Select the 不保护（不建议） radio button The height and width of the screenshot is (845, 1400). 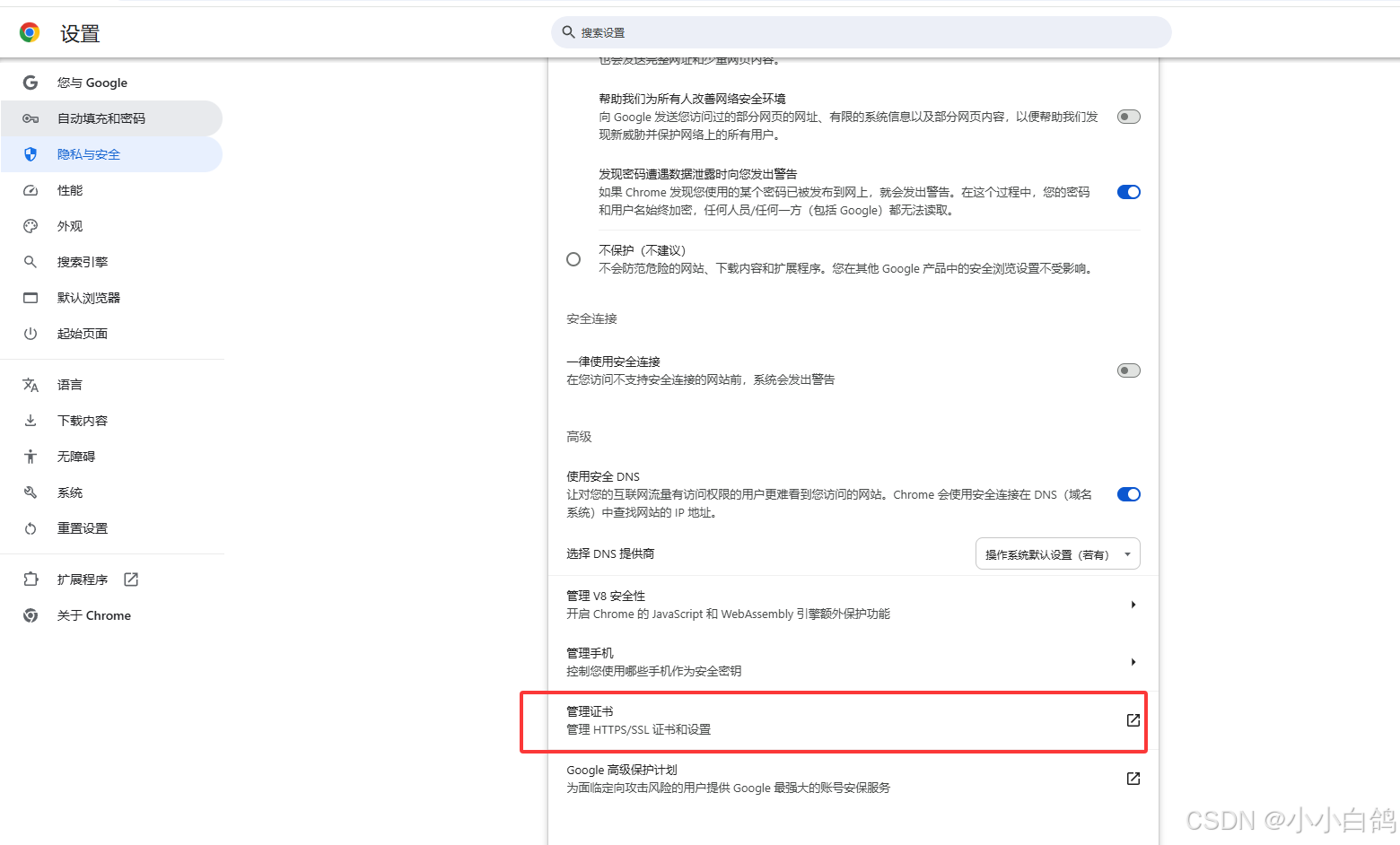point(573,259)
